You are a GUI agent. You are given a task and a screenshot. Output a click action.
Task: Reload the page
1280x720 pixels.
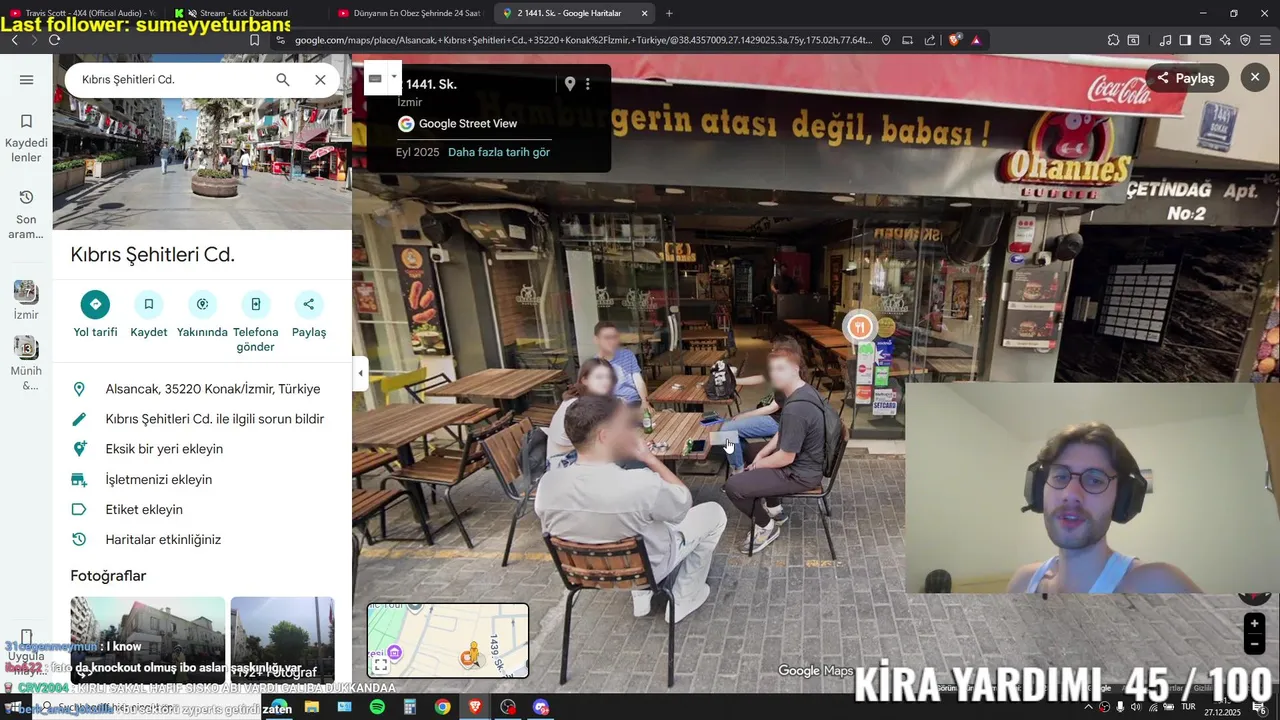pos(54,40)
